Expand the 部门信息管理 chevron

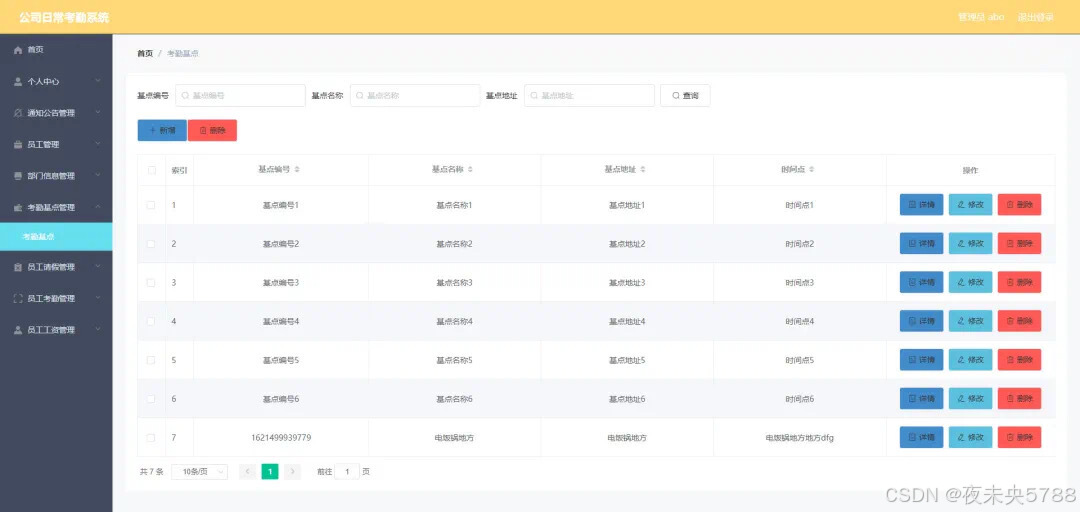[x=98, y=175]
